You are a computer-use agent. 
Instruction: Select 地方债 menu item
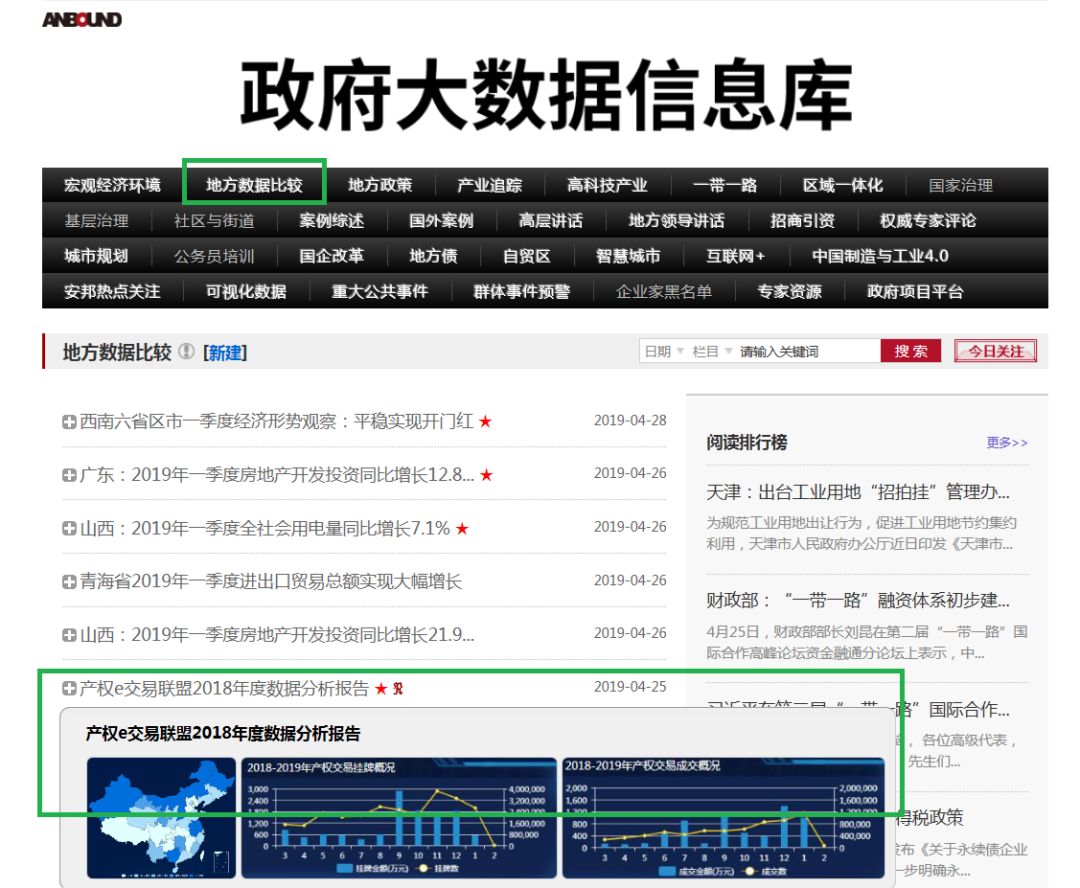433,256
